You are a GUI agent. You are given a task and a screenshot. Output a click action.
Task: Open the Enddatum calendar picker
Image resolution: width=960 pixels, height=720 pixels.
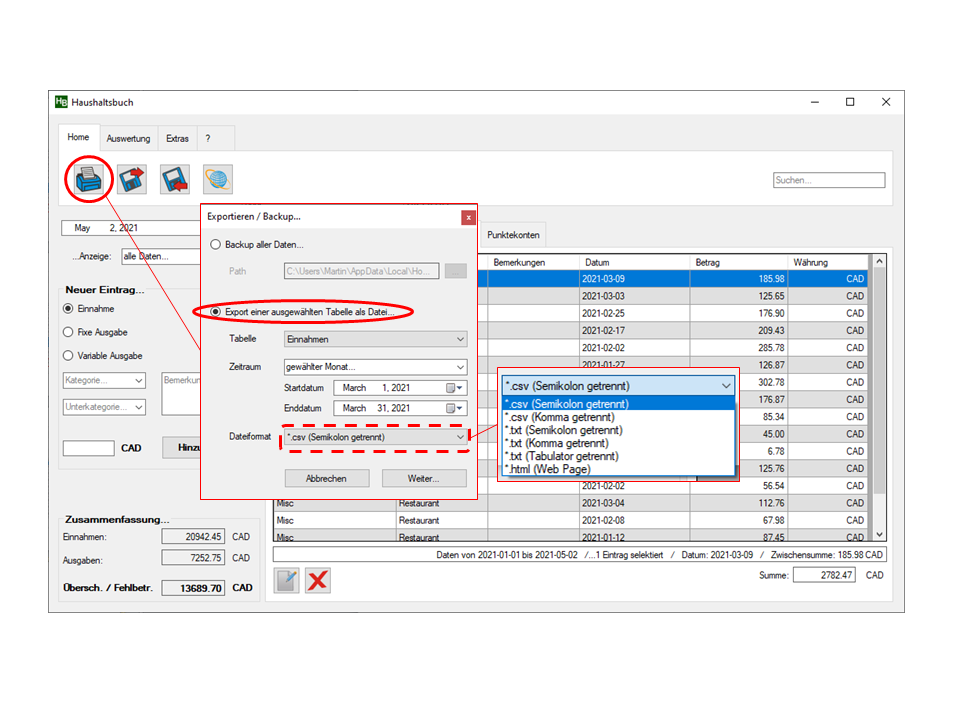(455, 408)
